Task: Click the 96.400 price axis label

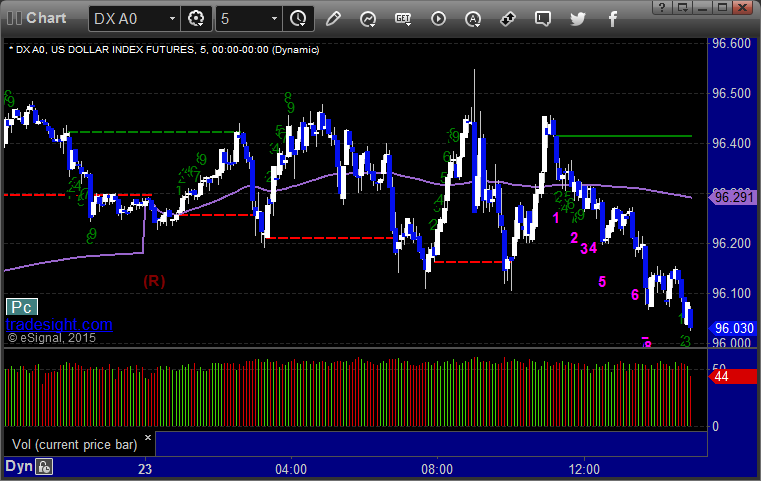Action: tap(731, 143)
